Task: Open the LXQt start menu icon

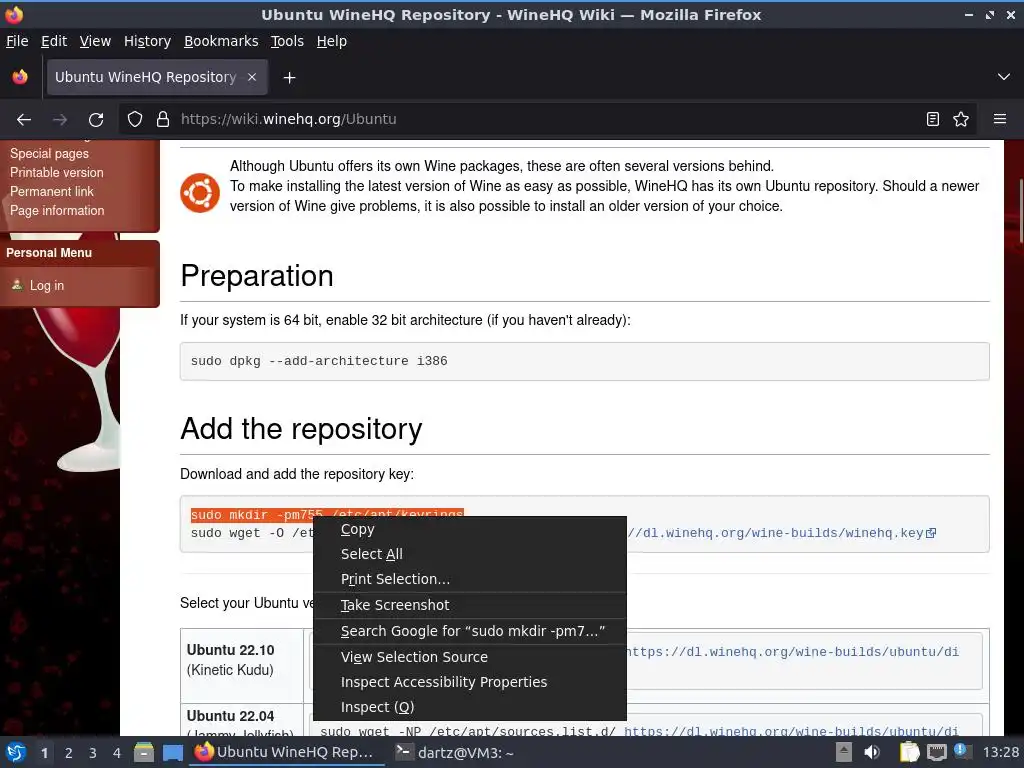Action: pos(16,753)
